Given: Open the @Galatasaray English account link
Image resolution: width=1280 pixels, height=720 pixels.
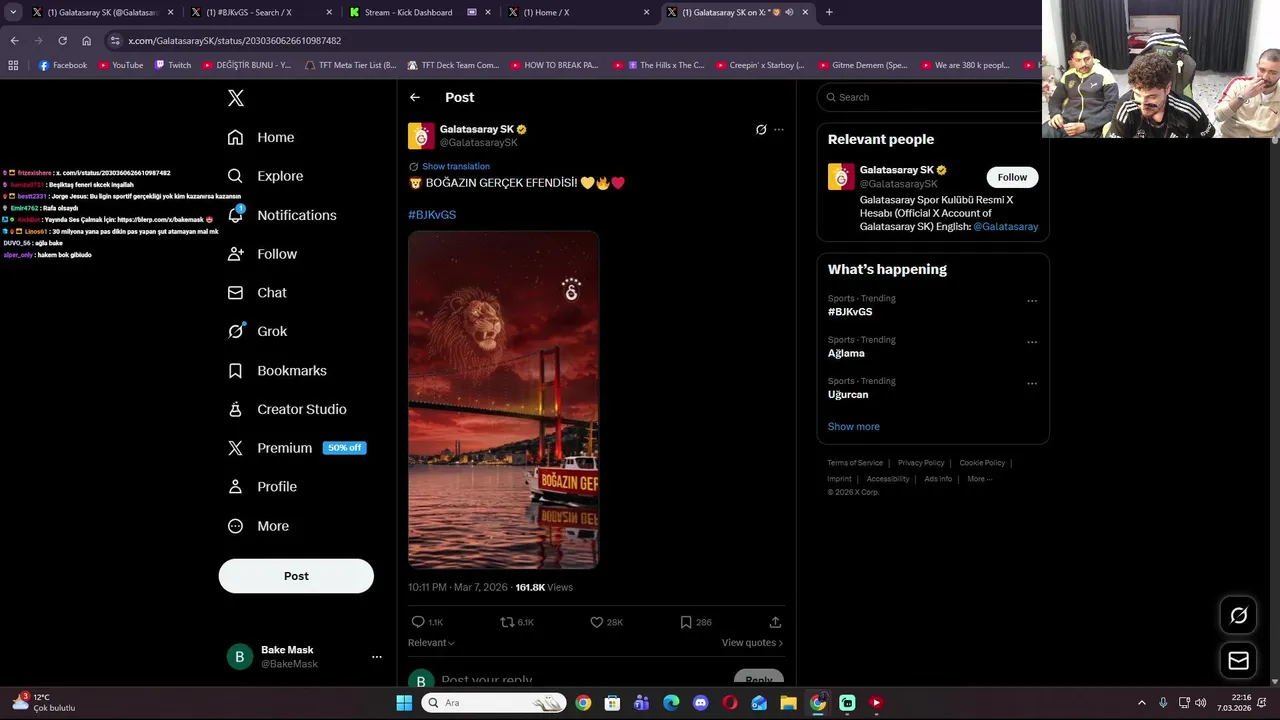Looking at the screenshot, I should [1005, 227].
